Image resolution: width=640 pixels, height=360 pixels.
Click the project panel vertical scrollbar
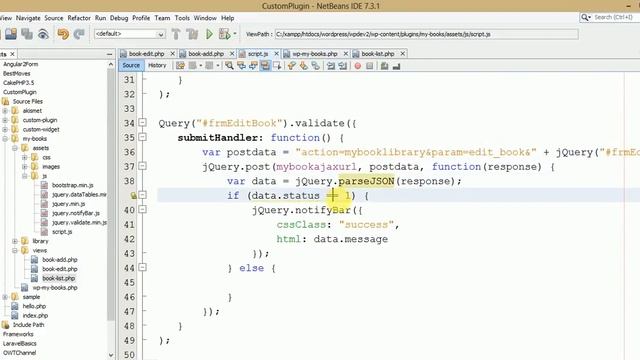[111, 194]
